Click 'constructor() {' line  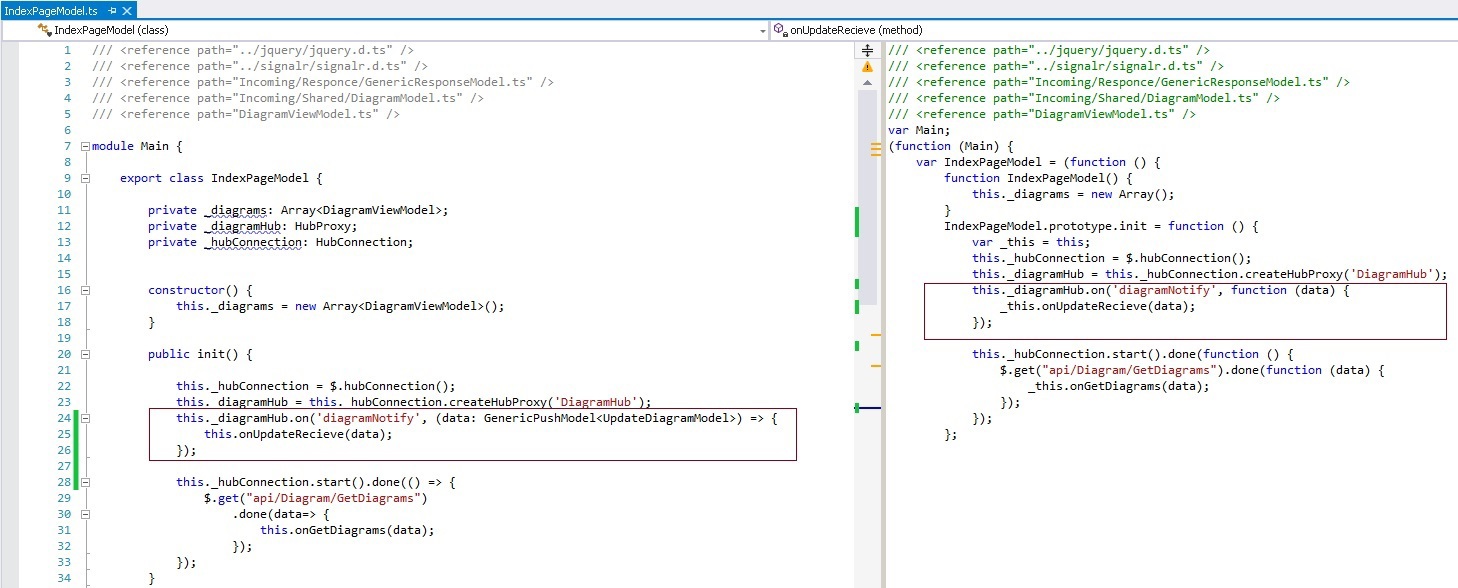(200, 290)
